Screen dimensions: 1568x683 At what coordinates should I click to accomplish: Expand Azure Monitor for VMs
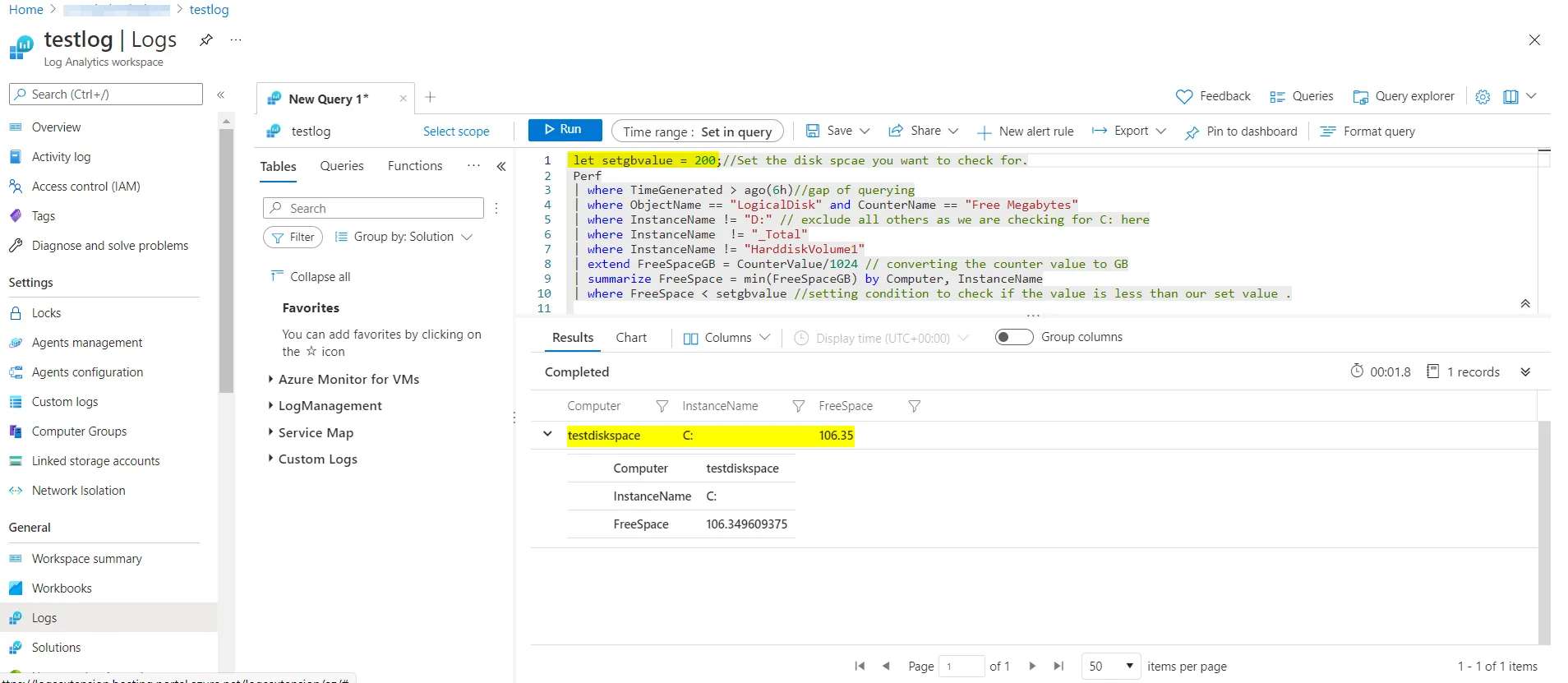pos(344,379)
